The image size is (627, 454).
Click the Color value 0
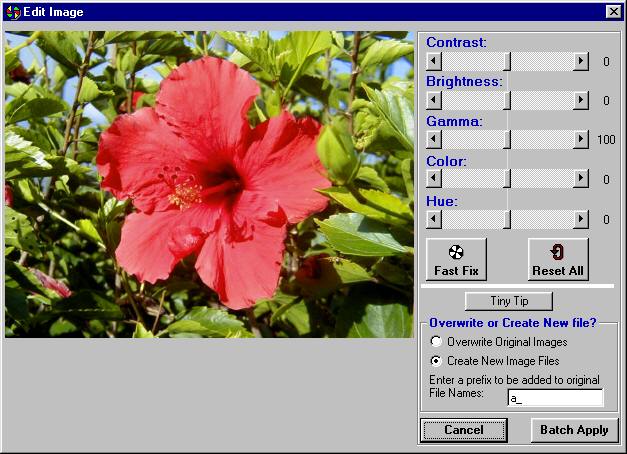click(x=607, y=180)
